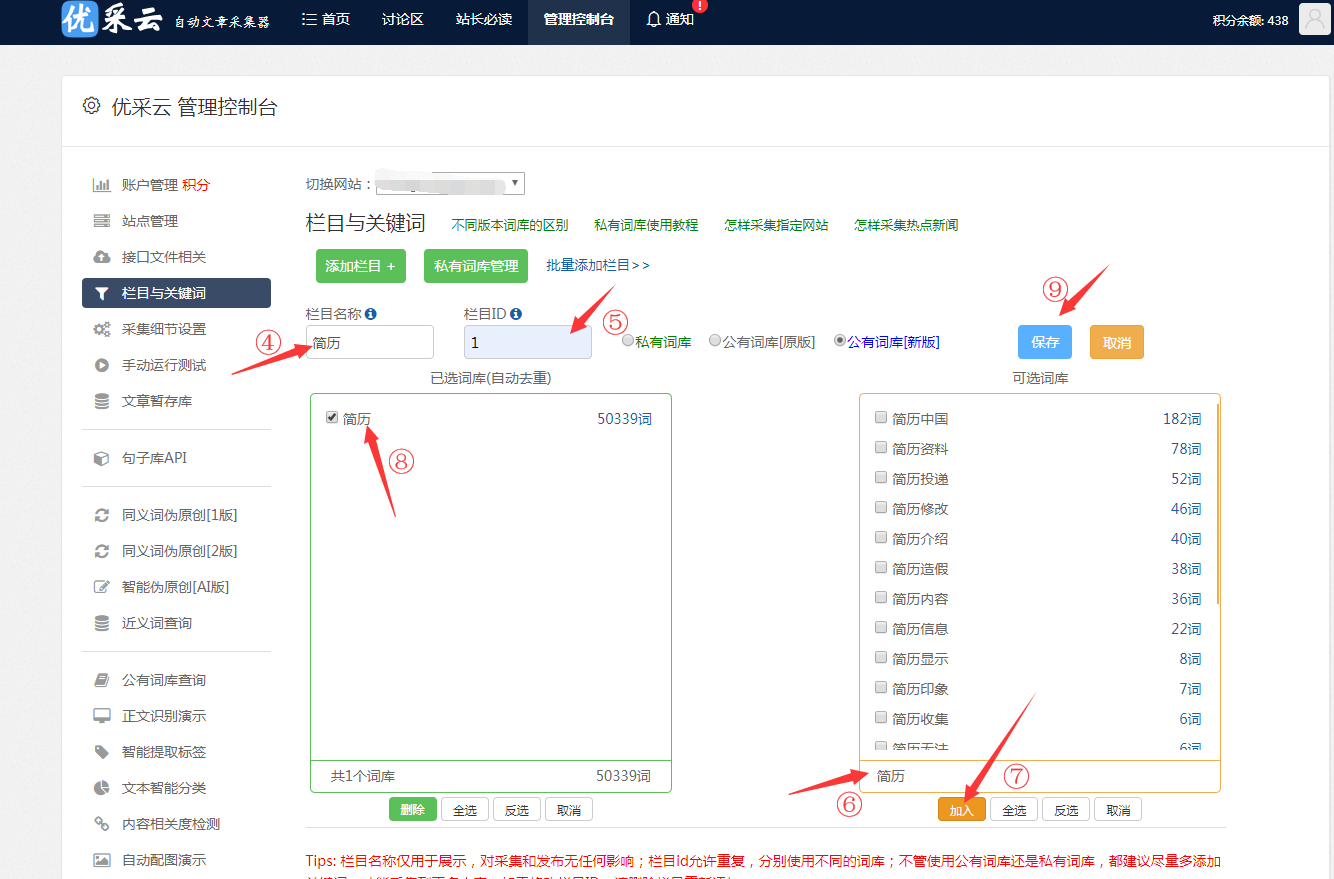Screen dimensions: 1334x879
Task: Click the 采集细节设置 gears icon
Action: (x=101, y=329)
